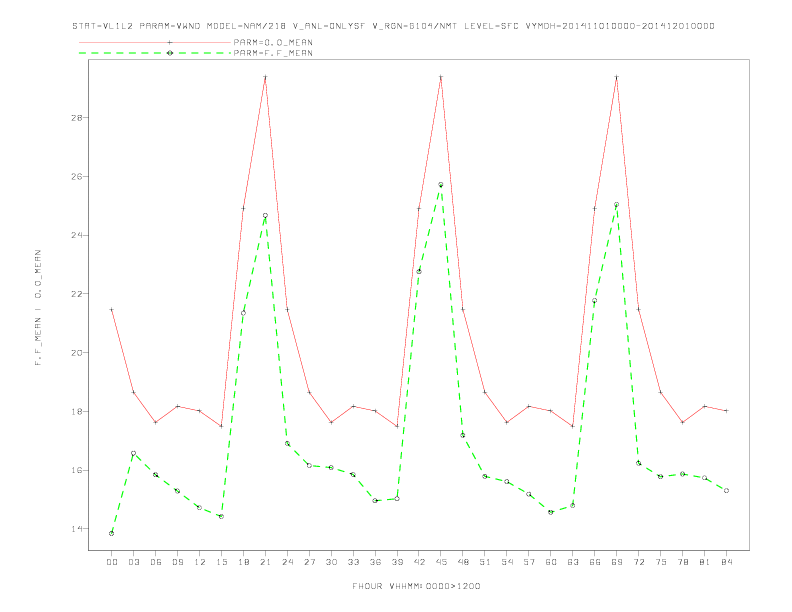Click the x-axis tick label 45

point(441,562)
